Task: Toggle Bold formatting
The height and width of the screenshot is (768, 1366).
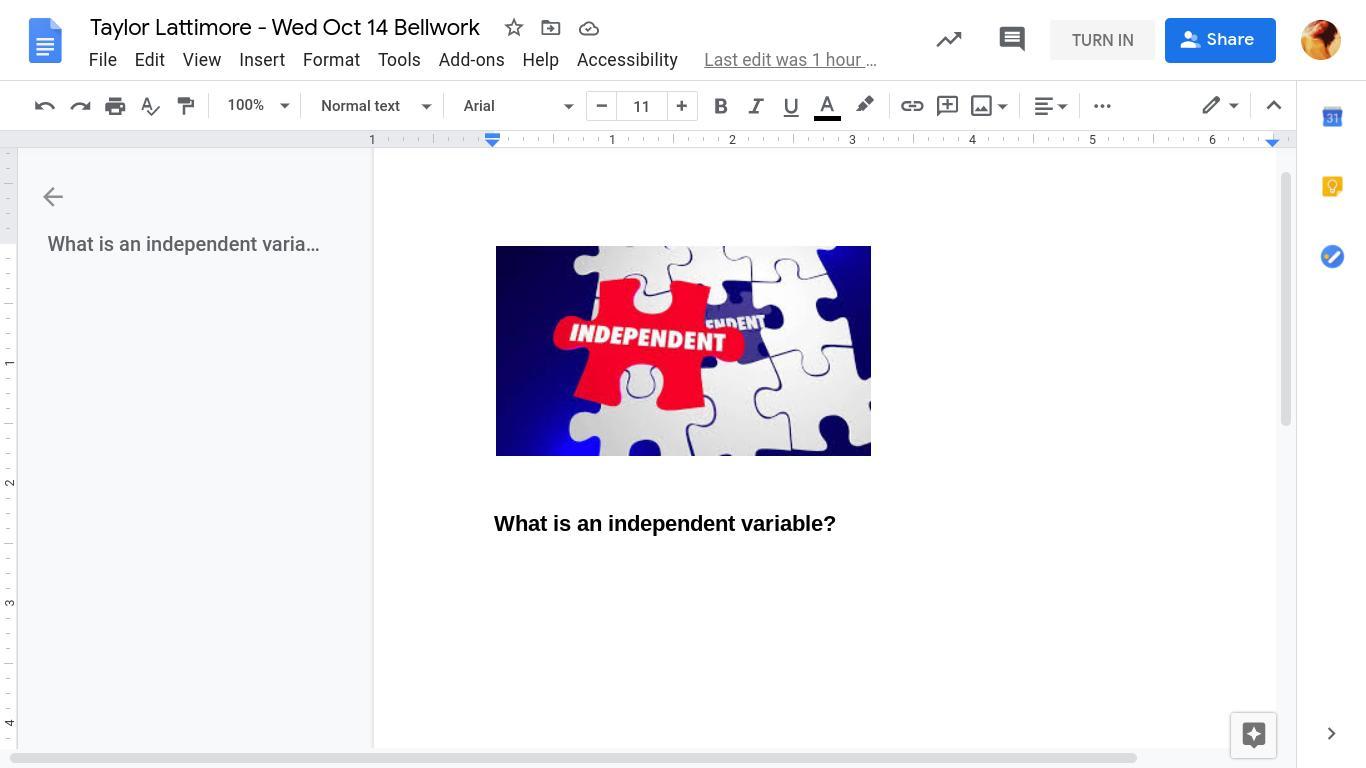Action: point(720,106)
